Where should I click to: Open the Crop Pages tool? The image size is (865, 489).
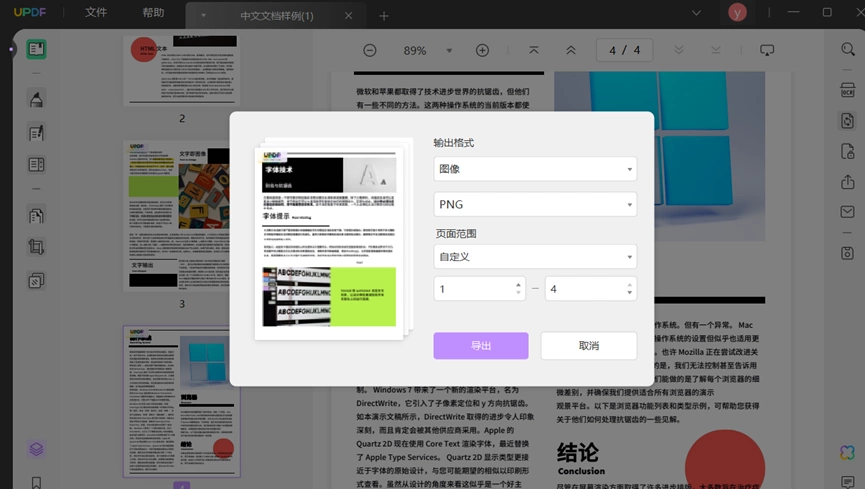(x=36, y=247)
